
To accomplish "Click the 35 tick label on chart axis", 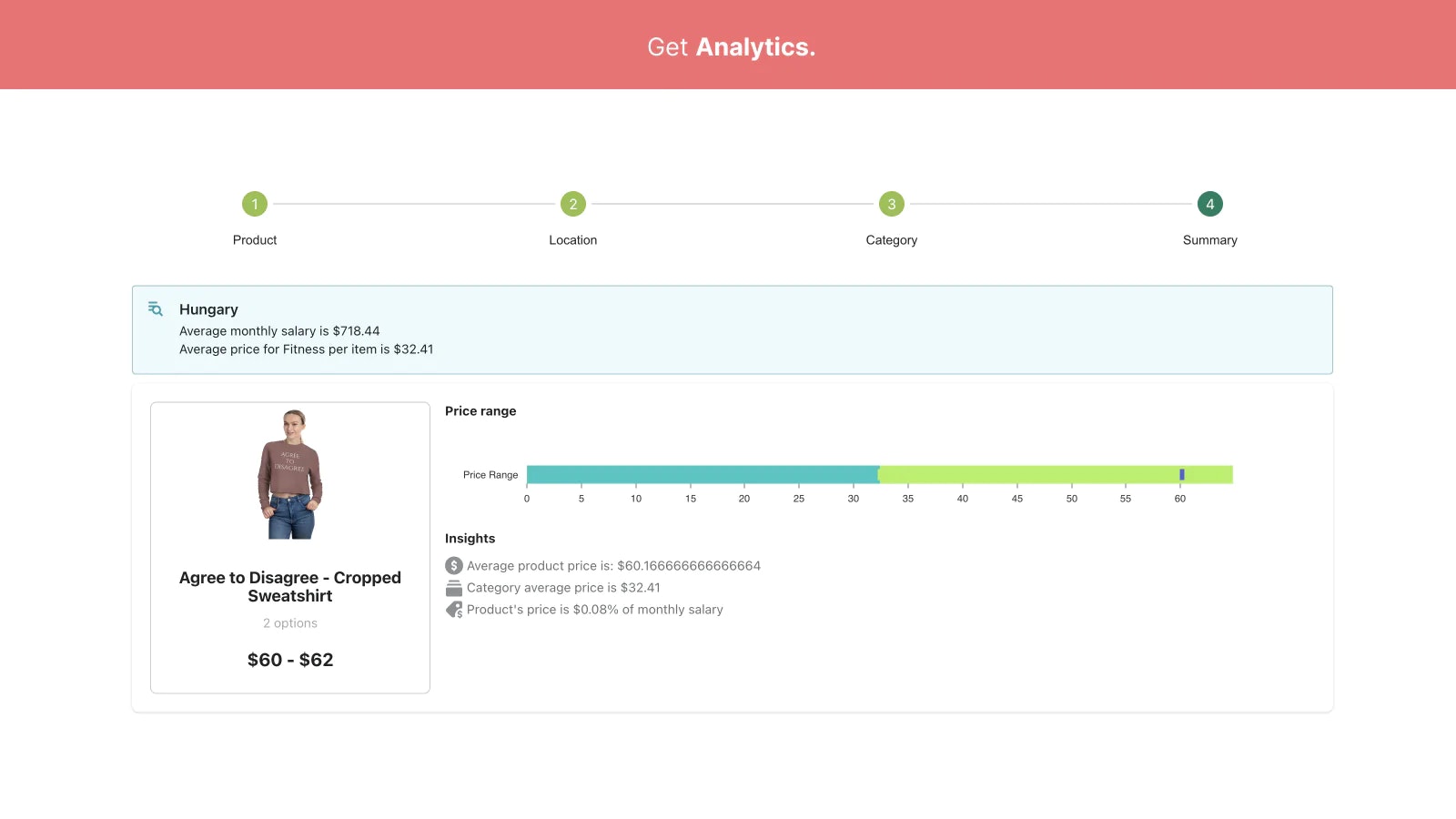I will (x=908, y=499).
